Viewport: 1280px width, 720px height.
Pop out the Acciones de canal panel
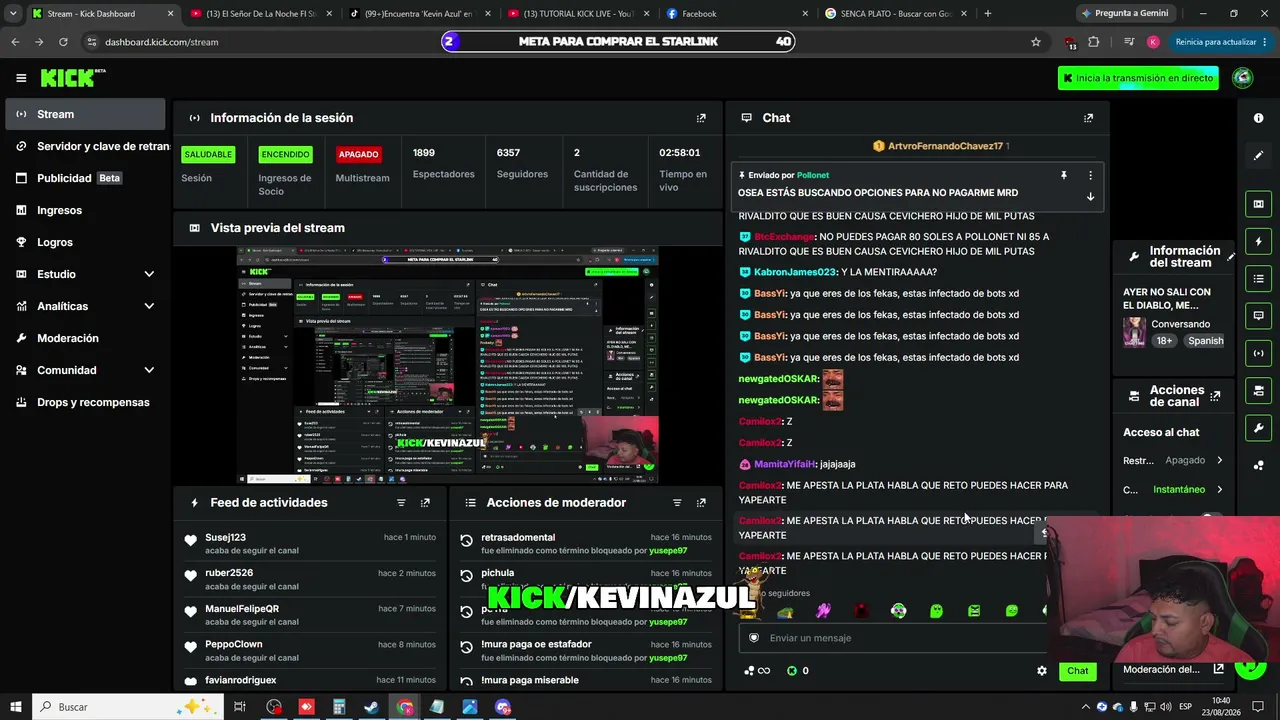click(1215, 396)
